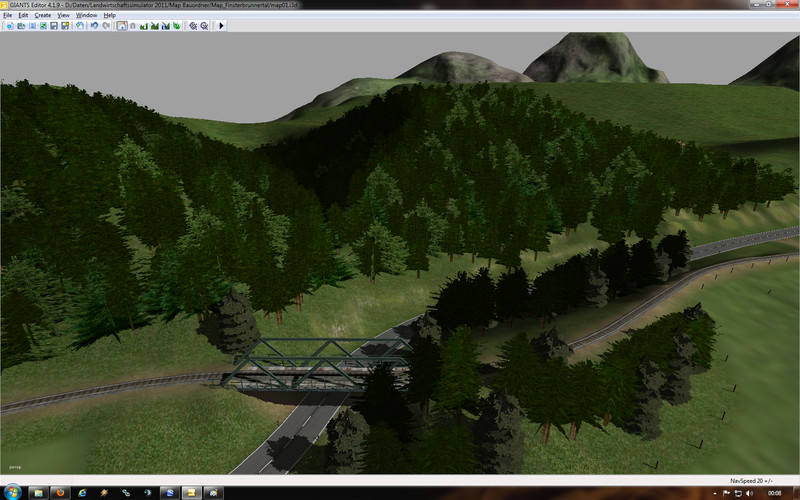The height and width of the screenshot is (500, 800).
Task: Select the green foliage leaves icon
Action: click(x=177, y=26)
